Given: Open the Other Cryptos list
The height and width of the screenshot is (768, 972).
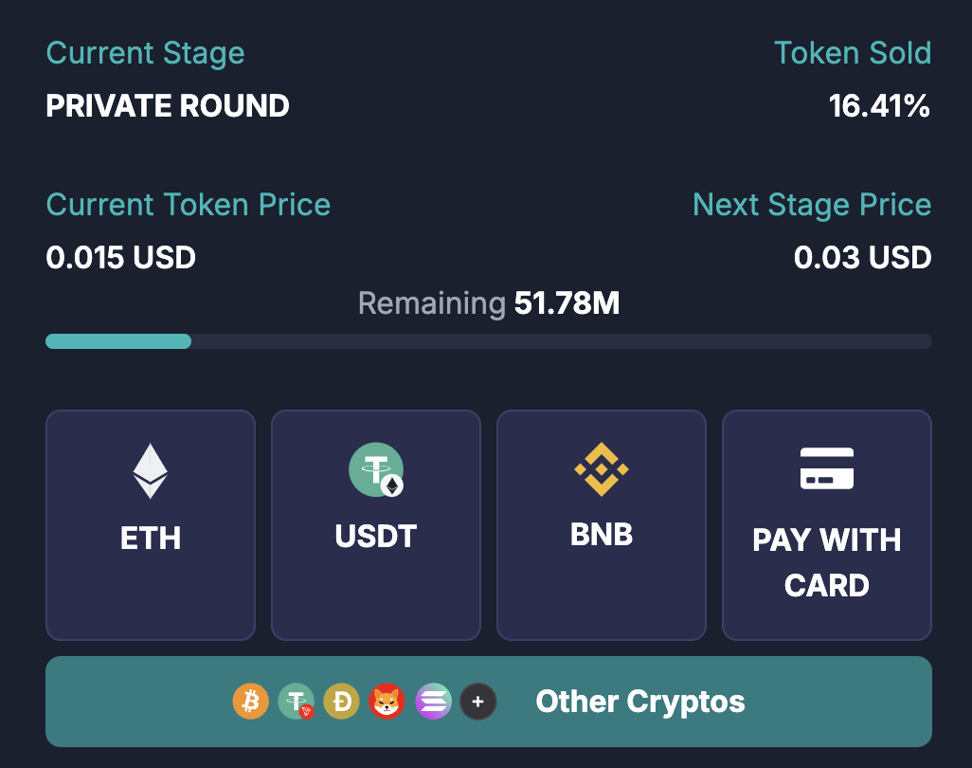Looking at the screenshot, I should coord(640,702).
